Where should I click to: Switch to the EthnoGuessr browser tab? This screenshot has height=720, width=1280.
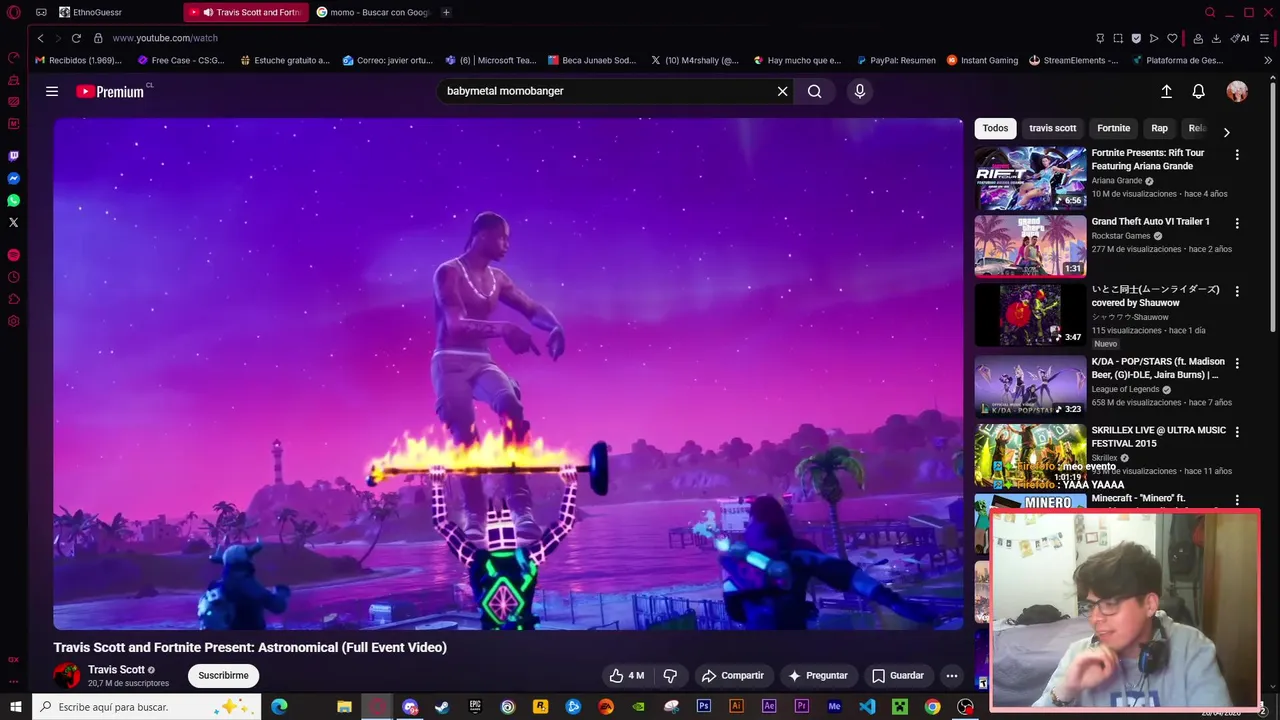[x=115, y=12]
